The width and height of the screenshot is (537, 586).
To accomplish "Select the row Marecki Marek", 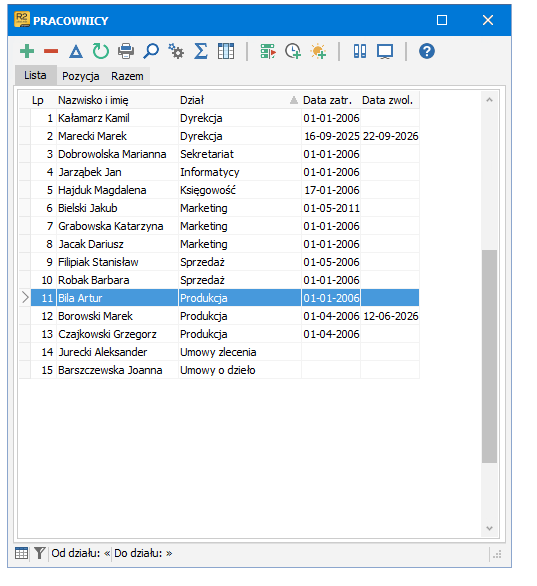I will point(219,136).
